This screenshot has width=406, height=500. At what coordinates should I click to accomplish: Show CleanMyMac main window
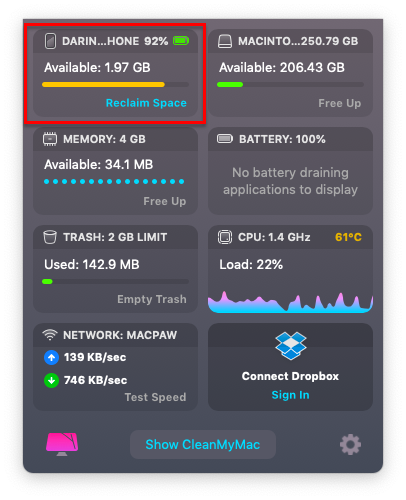[203, 444]
